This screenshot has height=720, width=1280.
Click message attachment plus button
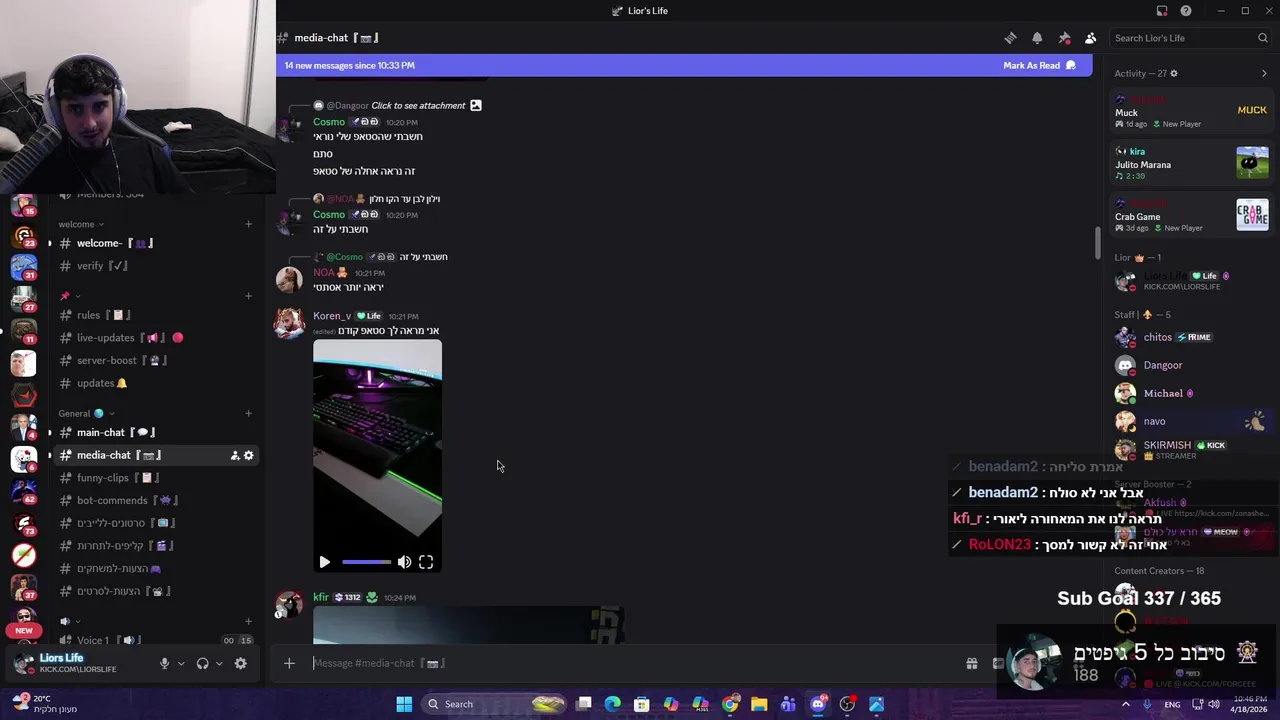point(289,663)
